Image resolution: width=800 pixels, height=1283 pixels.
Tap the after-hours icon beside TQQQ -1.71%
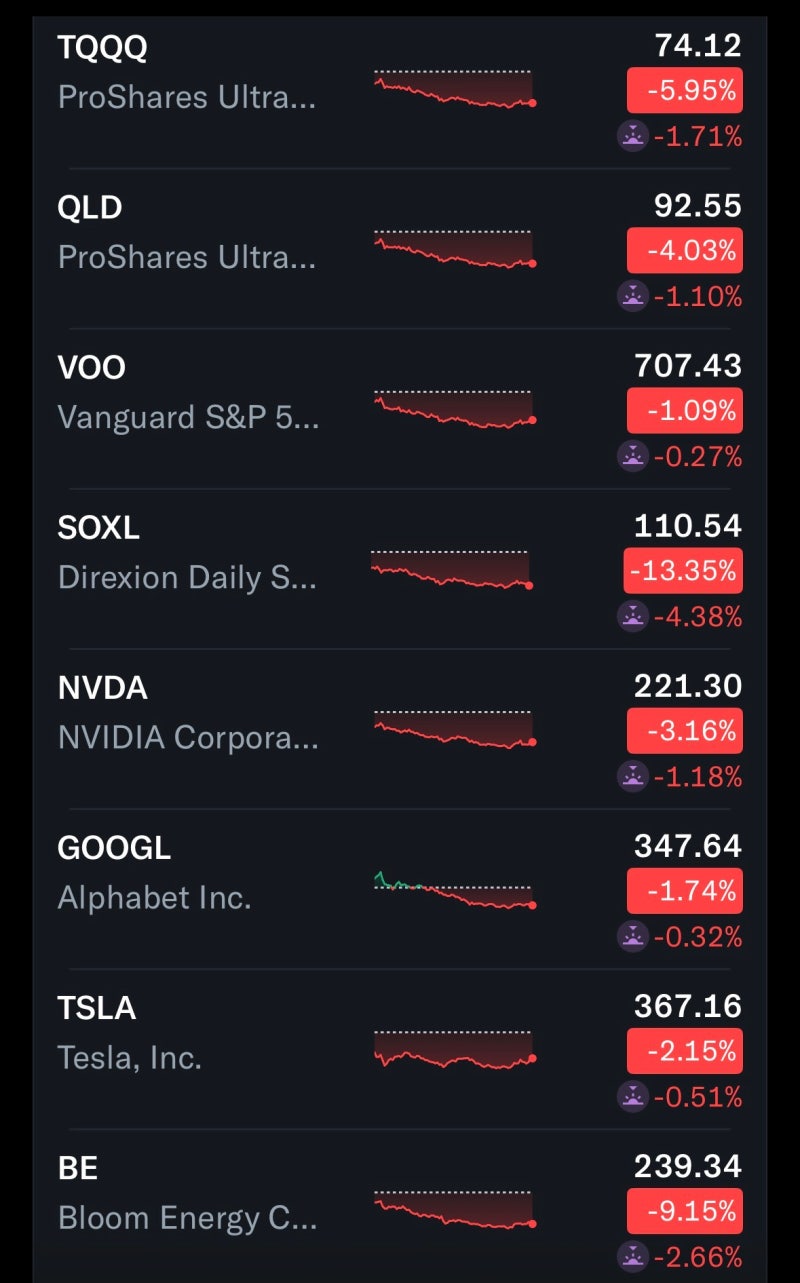(x=633, y=136)
